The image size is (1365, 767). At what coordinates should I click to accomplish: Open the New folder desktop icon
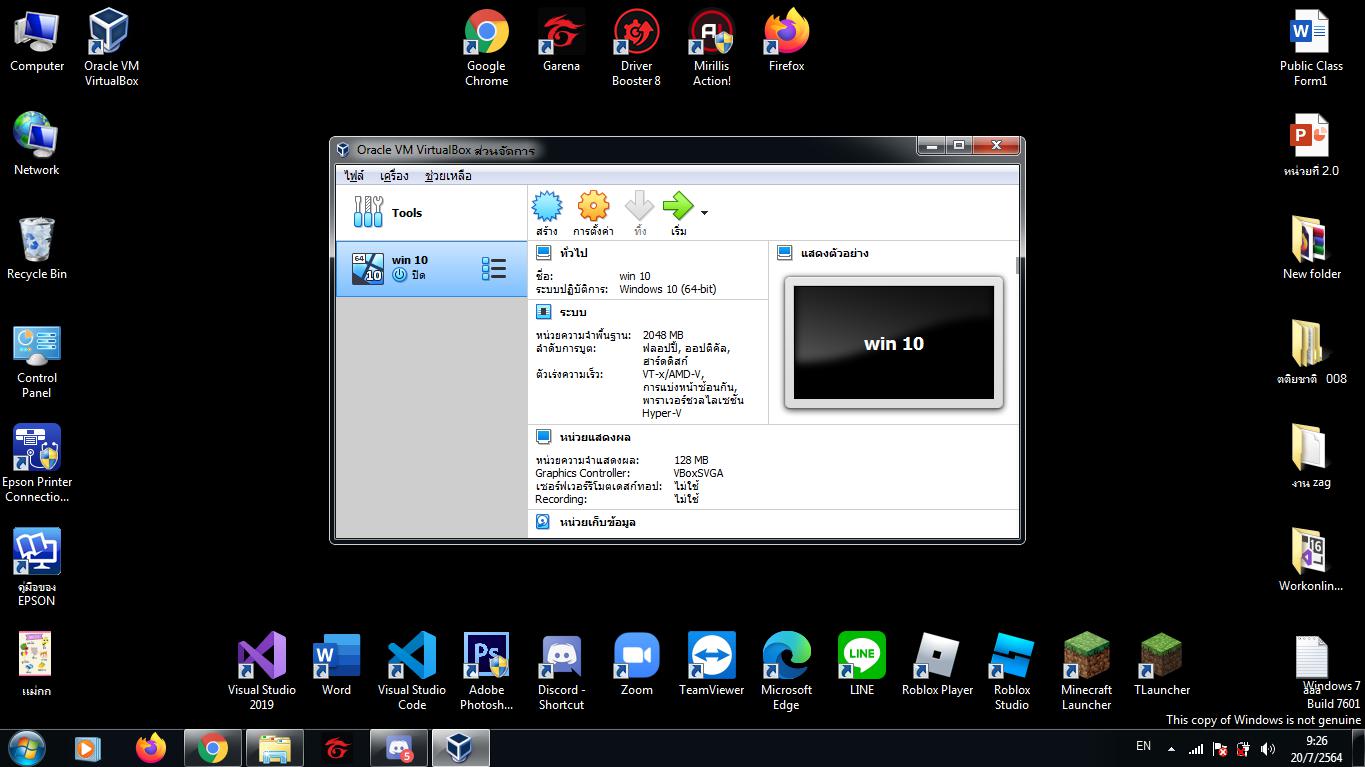click(1311, 248)
